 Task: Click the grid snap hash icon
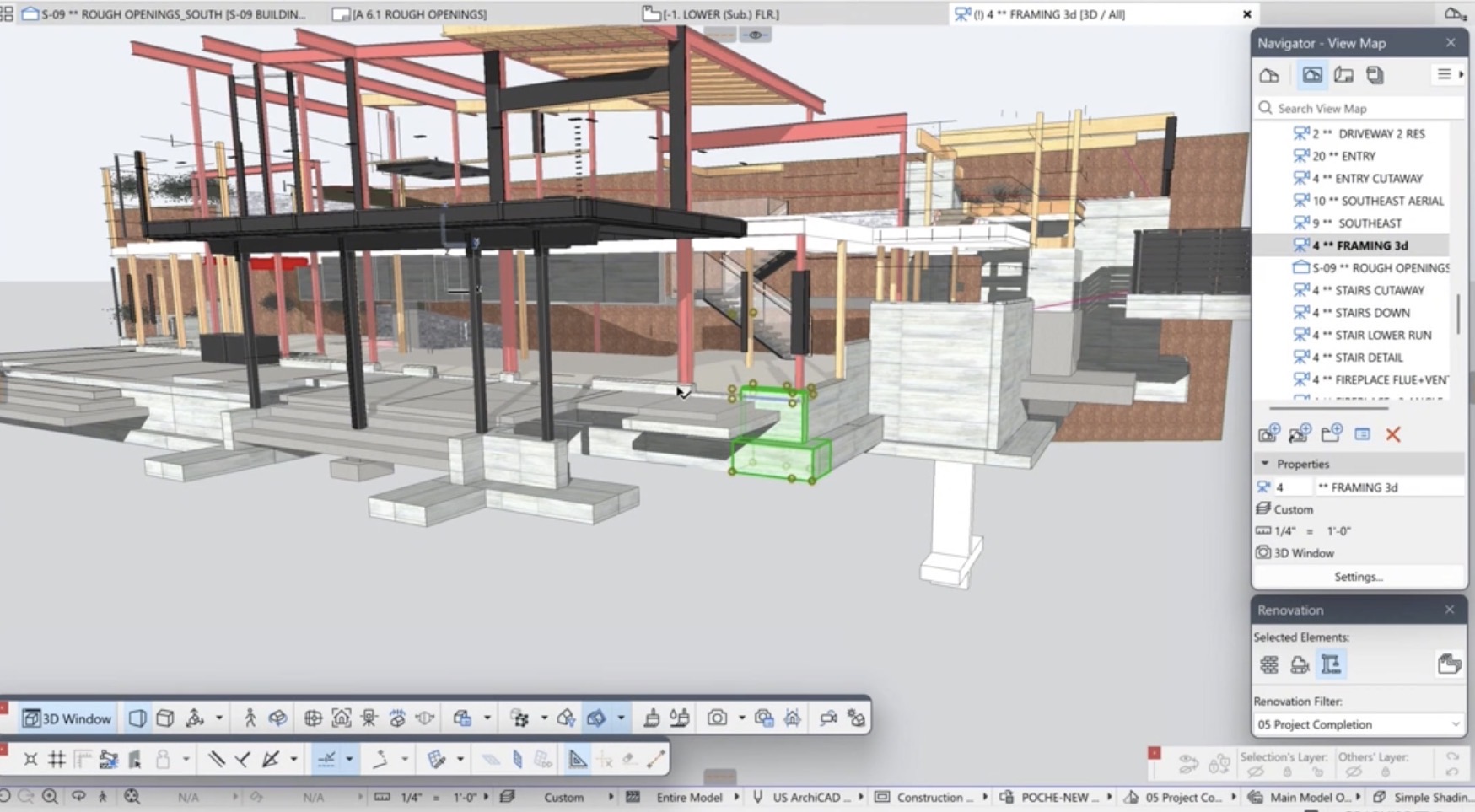57,759
